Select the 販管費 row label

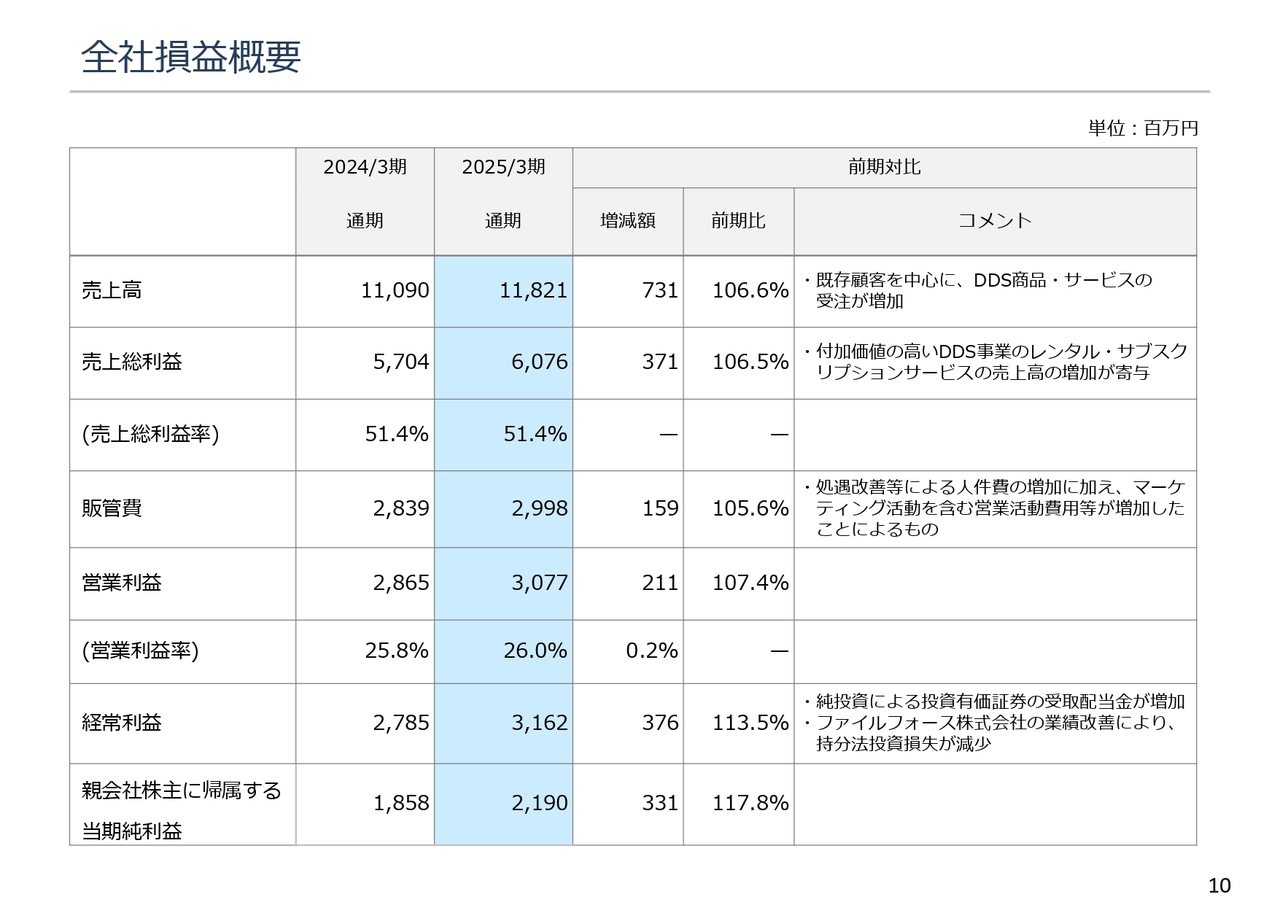111,509
